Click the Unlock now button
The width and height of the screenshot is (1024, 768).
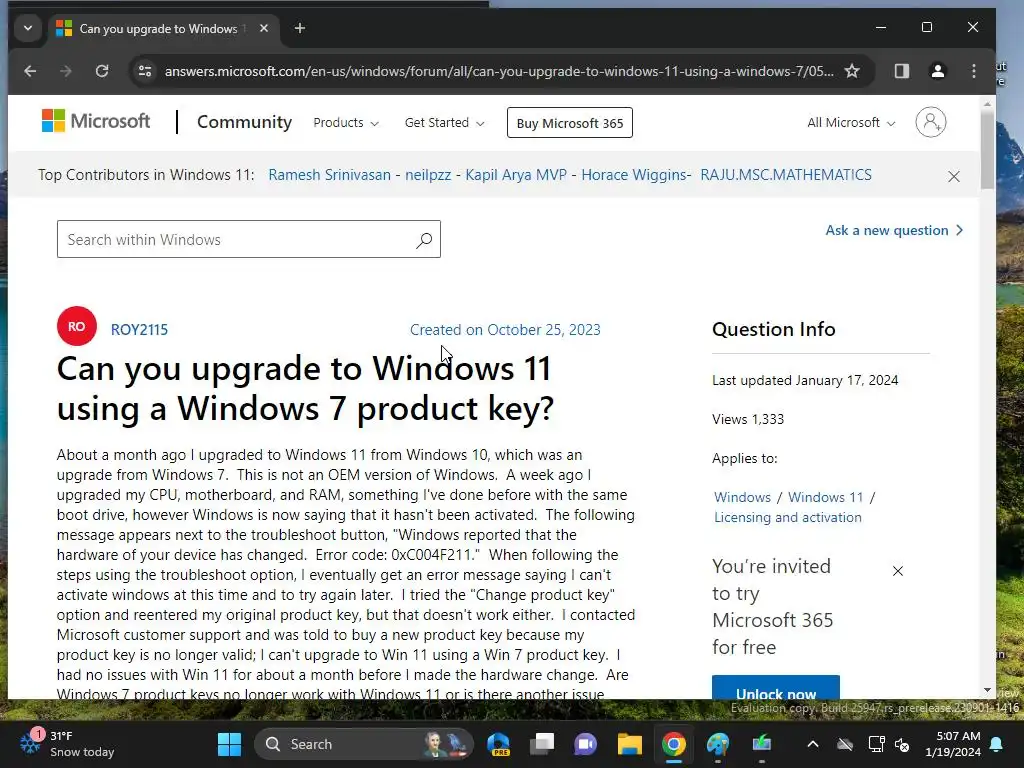click(776, 688)
